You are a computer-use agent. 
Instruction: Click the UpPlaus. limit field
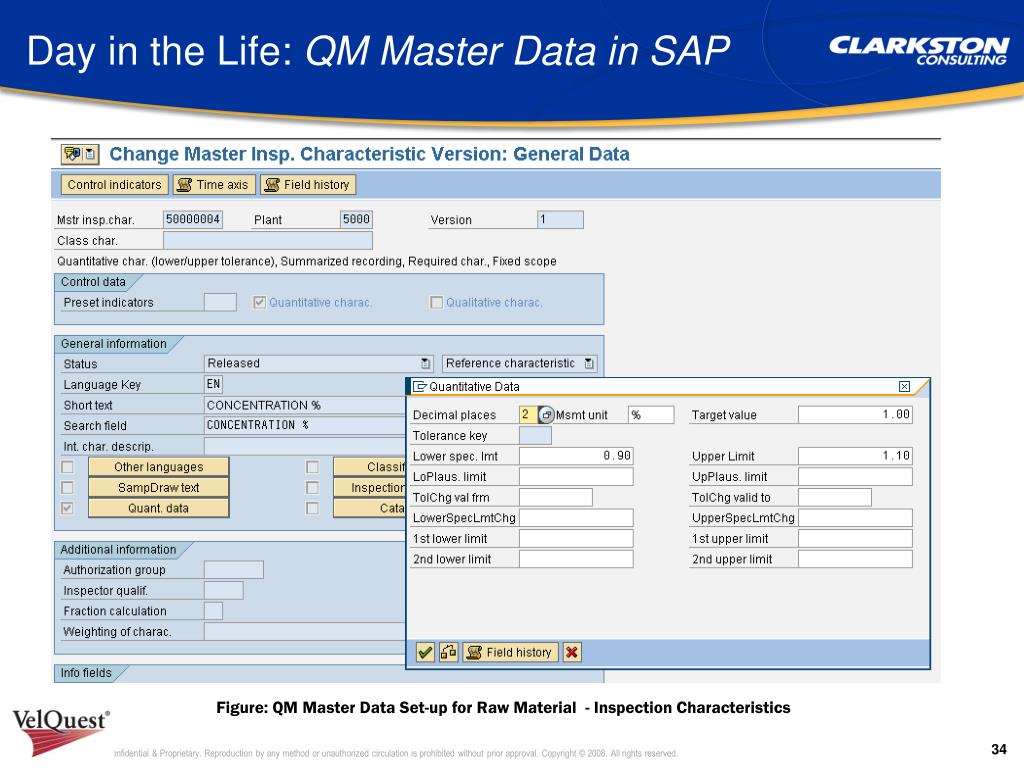pos(856,477)
